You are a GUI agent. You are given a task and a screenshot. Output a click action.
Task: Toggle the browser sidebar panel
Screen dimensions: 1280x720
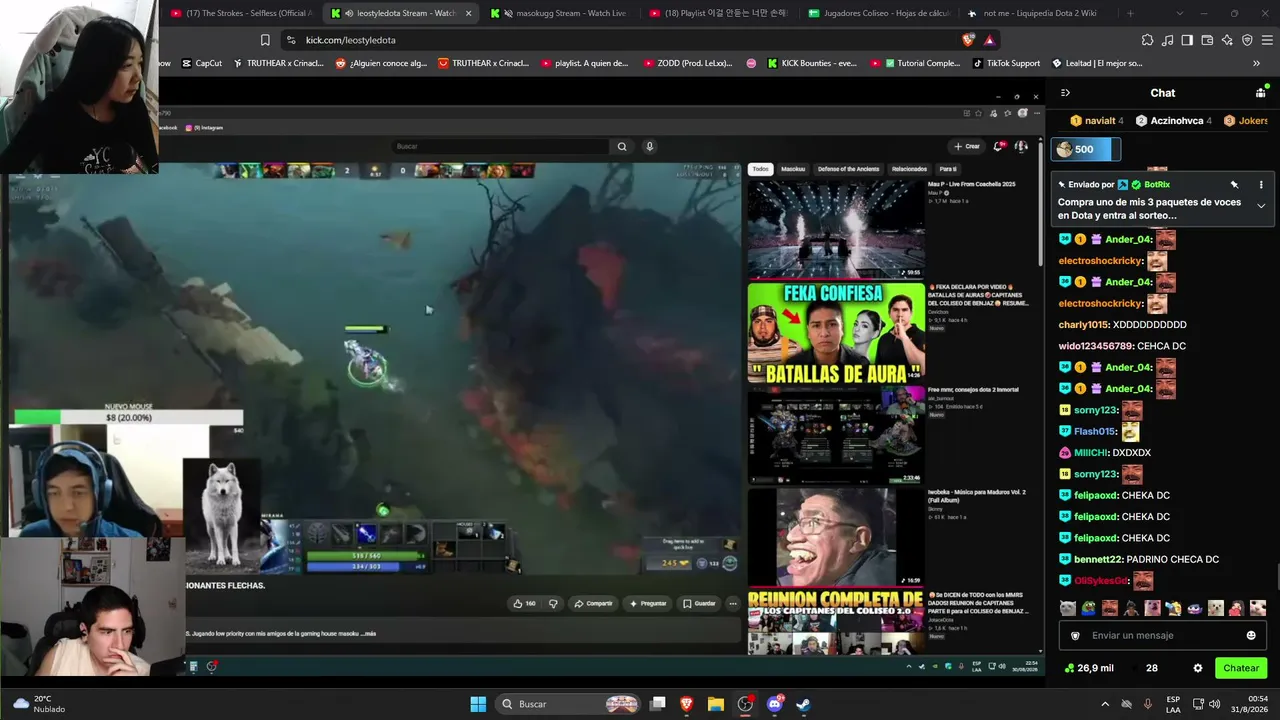(x=1187, y=40)
